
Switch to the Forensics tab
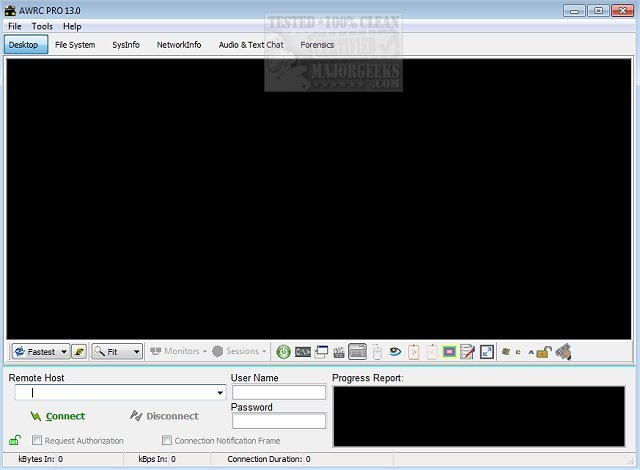pos(317,45)
